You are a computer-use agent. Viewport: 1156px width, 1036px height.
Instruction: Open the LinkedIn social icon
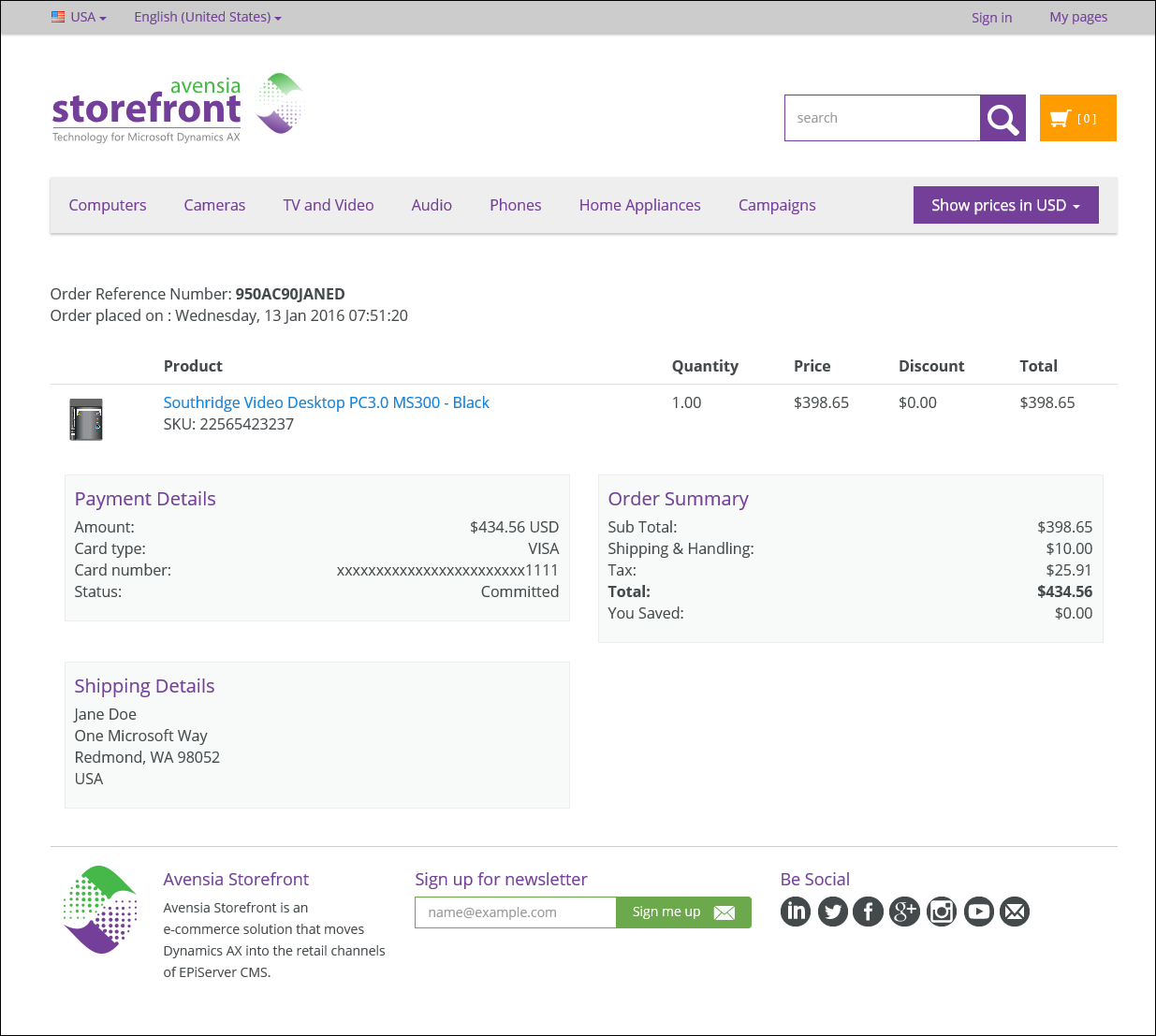pos(796,912)
